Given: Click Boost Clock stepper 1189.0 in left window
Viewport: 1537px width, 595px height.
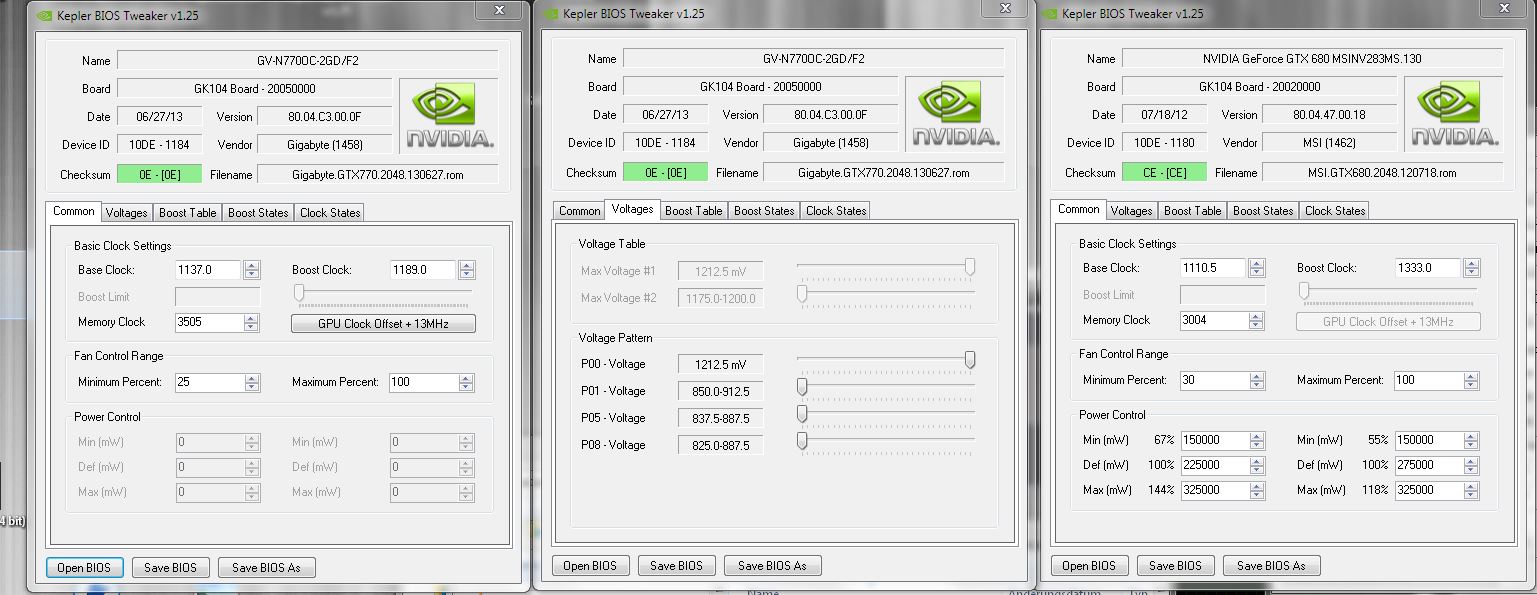Looking at the screenshot, I should 467,270.
